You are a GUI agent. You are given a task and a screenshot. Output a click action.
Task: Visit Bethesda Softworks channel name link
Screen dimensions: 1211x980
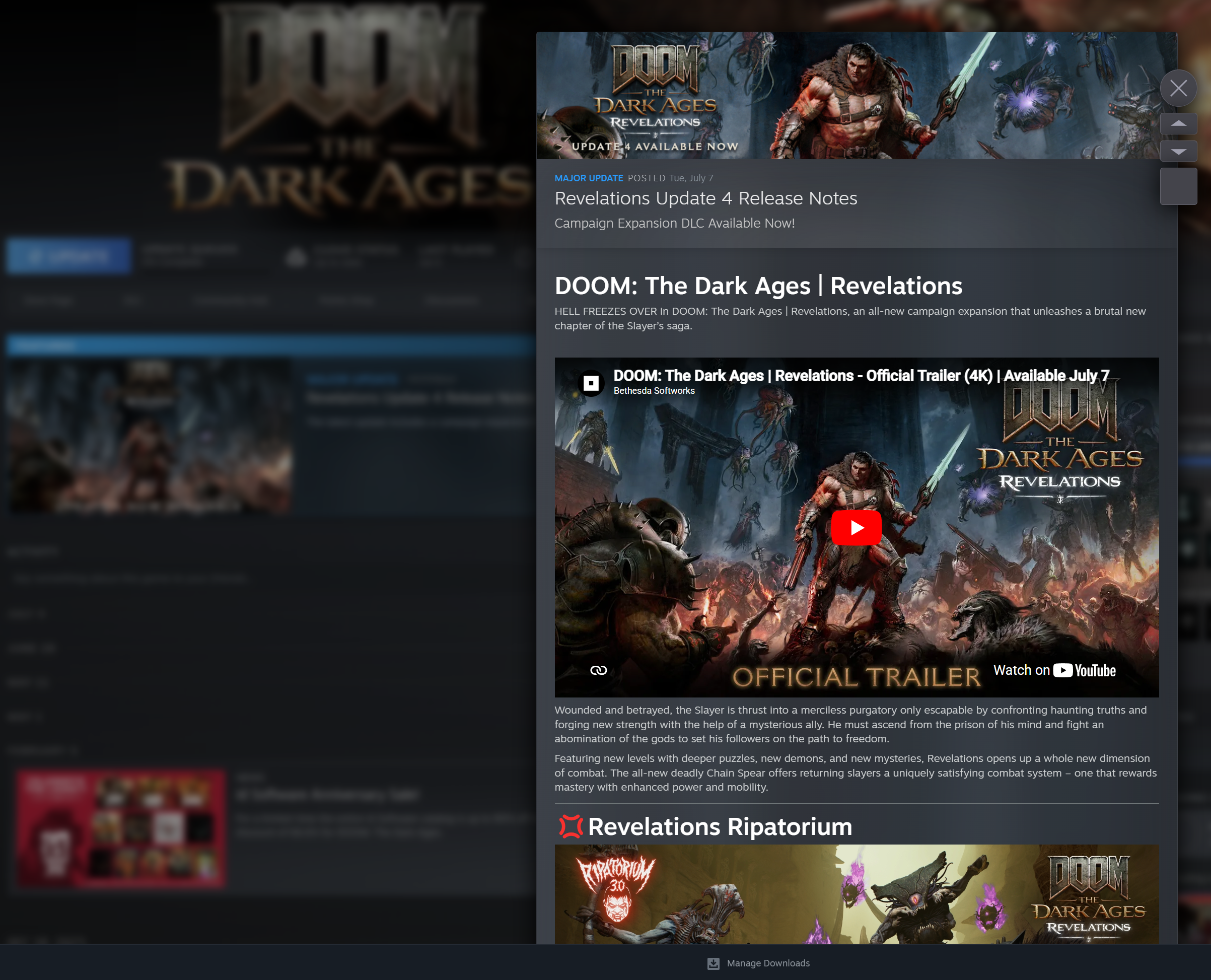pyautogui.click(x=654, y=391)
